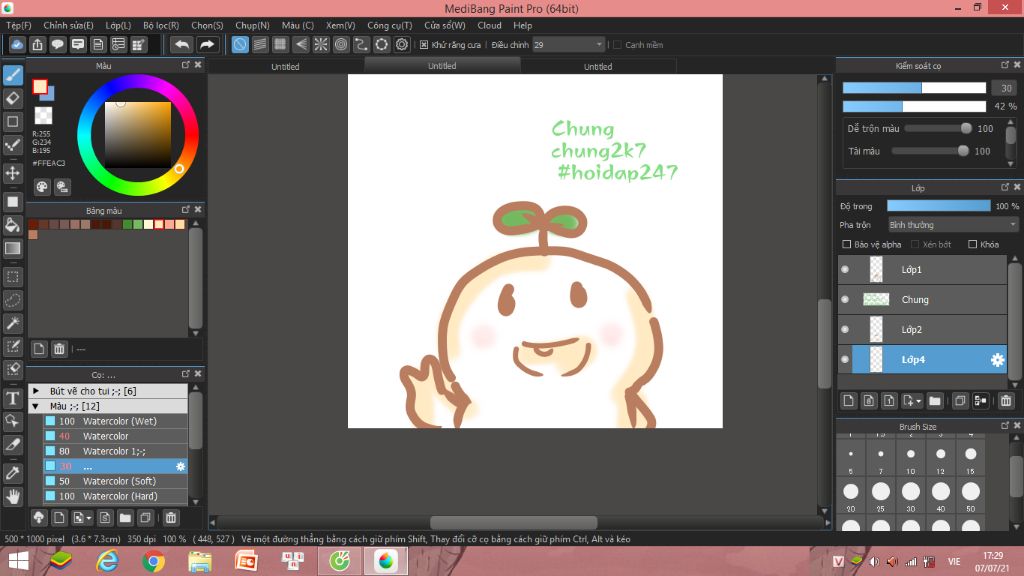This screenshot has height=576, width=1024.
Task: Select the Watercolor (Hard) brush
Action: 115,496
